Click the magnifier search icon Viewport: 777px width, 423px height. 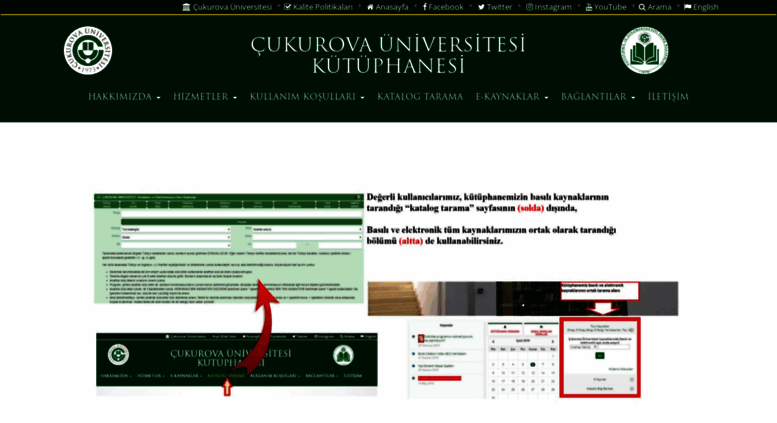point(642,7)
